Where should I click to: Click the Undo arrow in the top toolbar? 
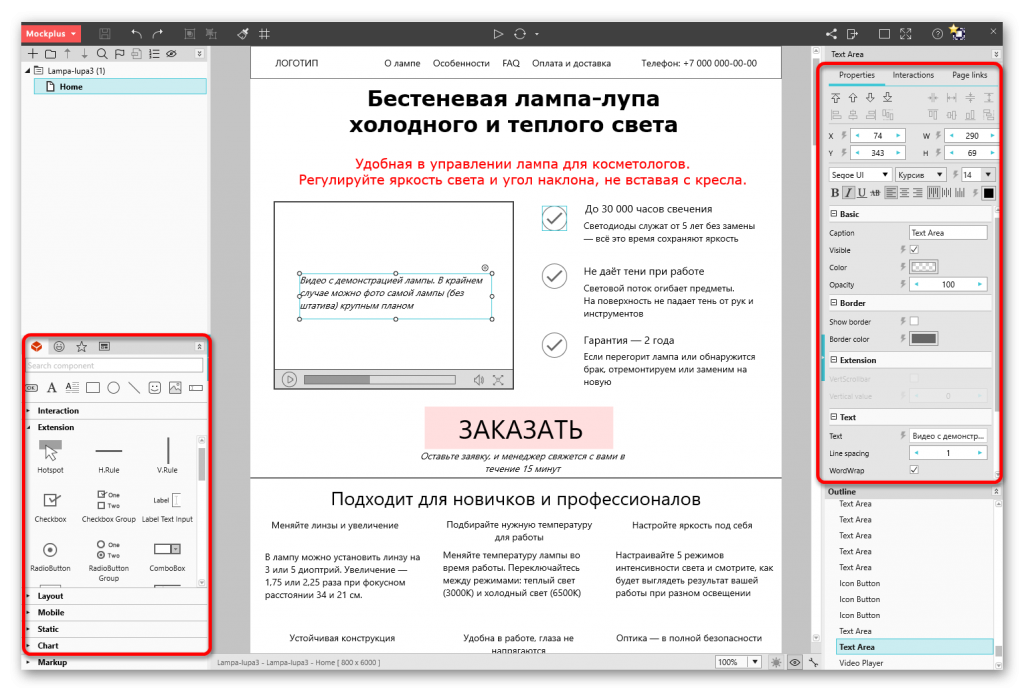click(x=137, y=33)
